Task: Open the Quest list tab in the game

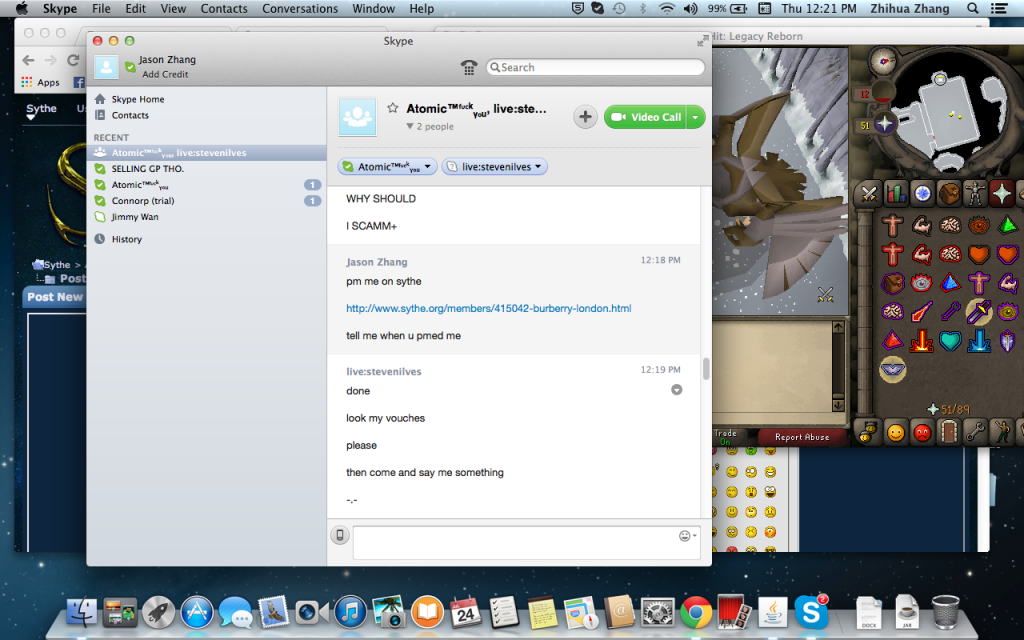Action: tap(922, 194)
